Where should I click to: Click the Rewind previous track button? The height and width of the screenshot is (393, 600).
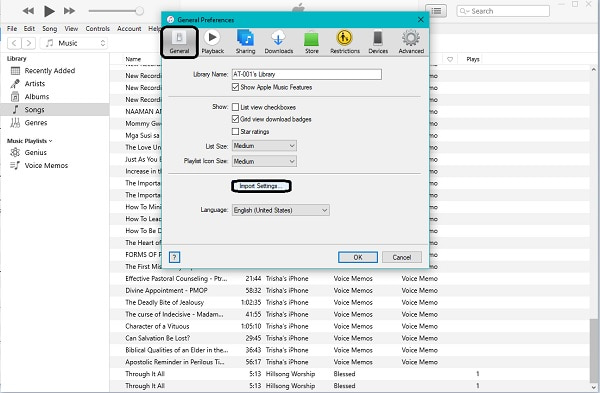pos(28,11)
